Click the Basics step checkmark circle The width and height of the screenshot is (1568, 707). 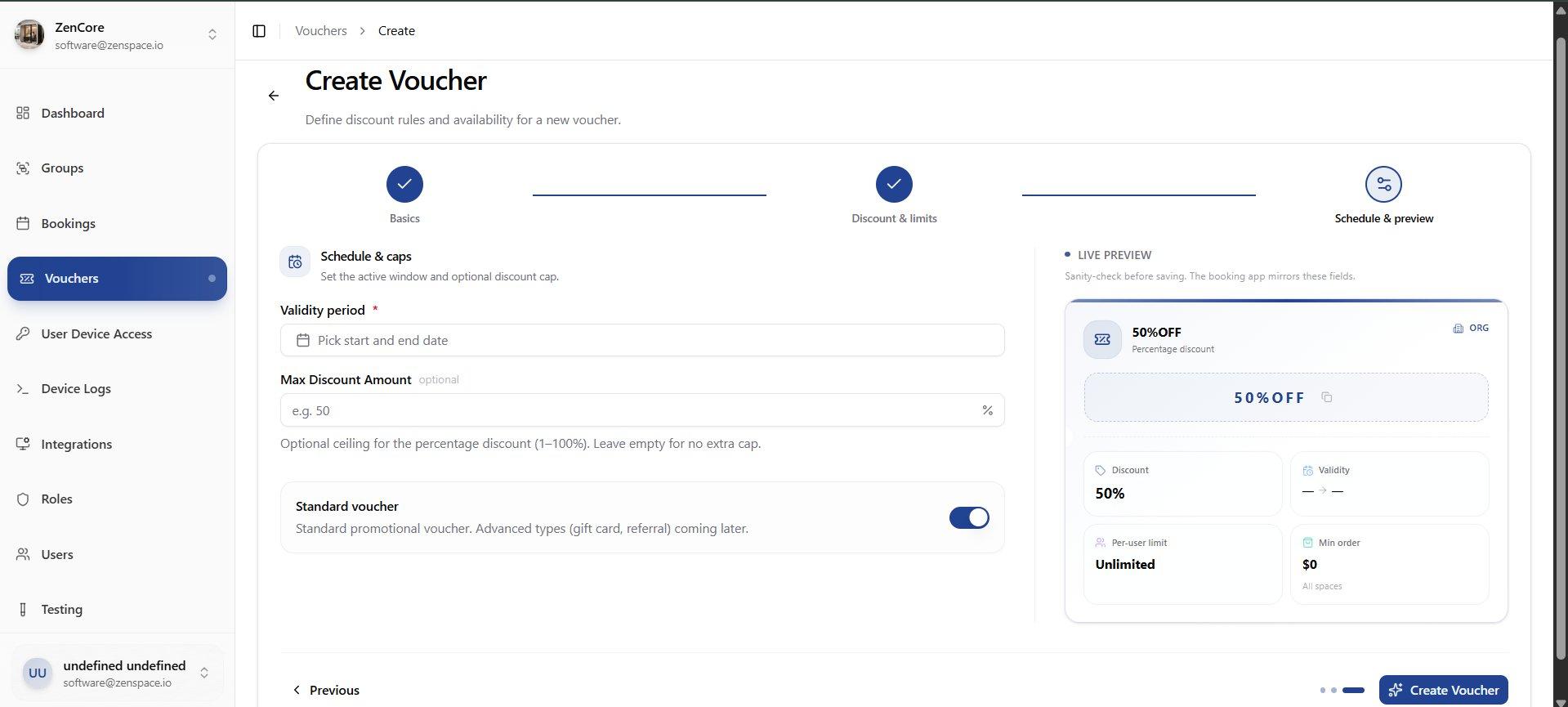click(x=404, y=184)
